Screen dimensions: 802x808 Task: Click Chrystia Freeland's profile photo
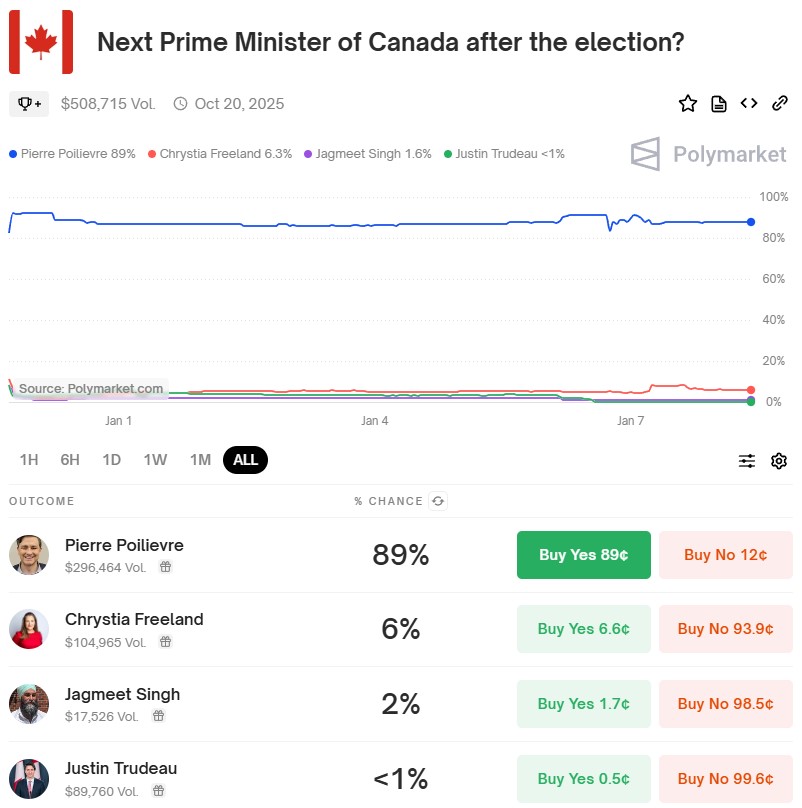pos(29,629)
